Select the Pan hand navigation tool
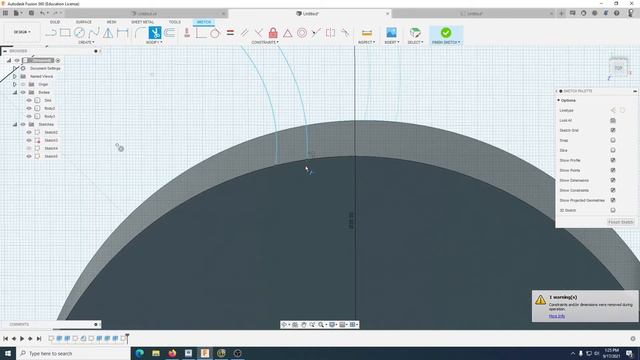 (303, 324)
